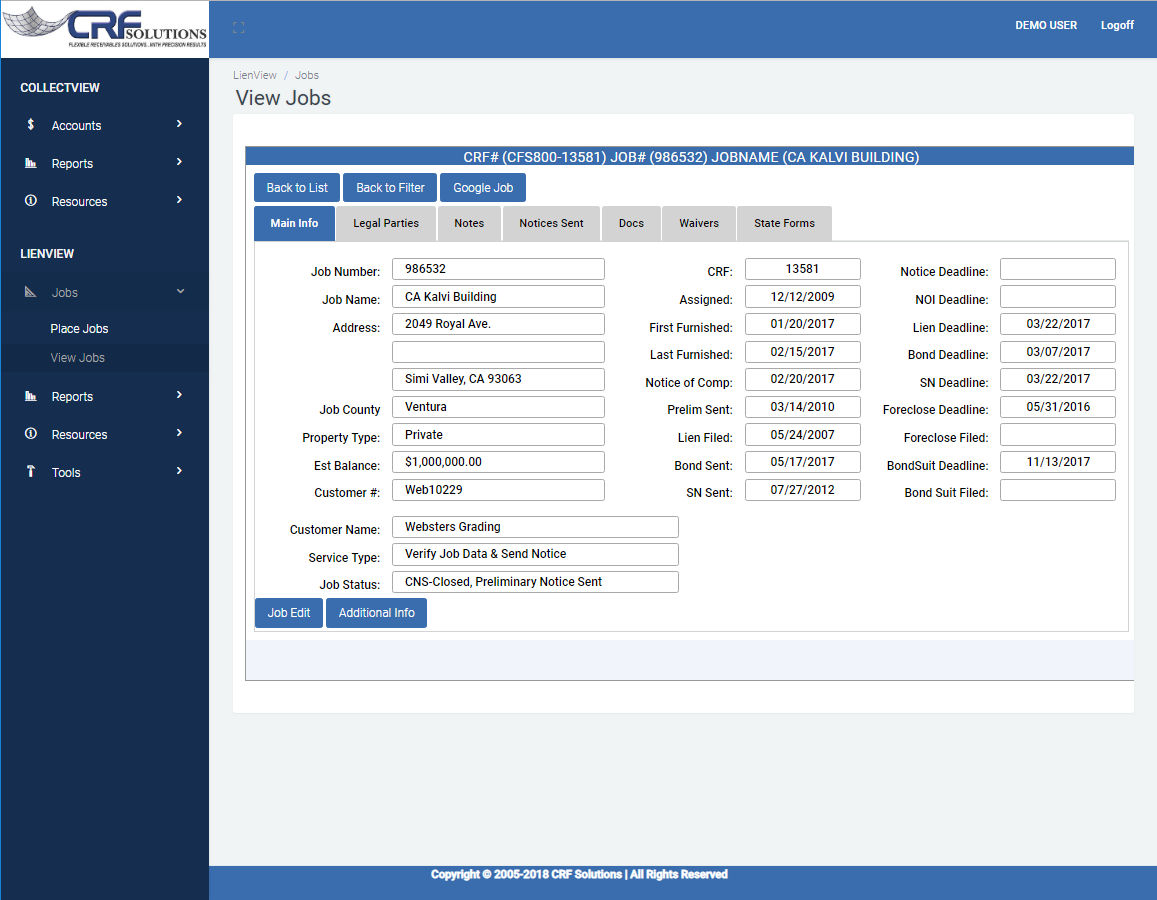Click the Assigned date field
1157x900 pixels.
click(x=803, y=297)
